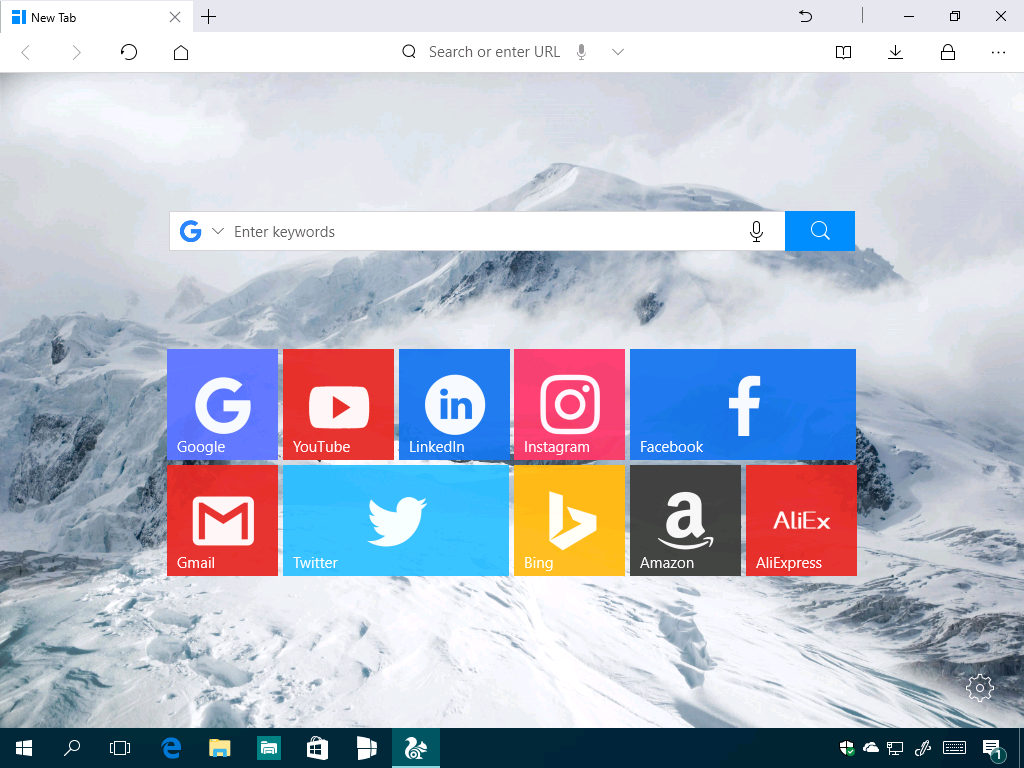Open the Windows Start menu
Image resolution: width=1024 pixels, height=768 pixels.
coord(24,748)
